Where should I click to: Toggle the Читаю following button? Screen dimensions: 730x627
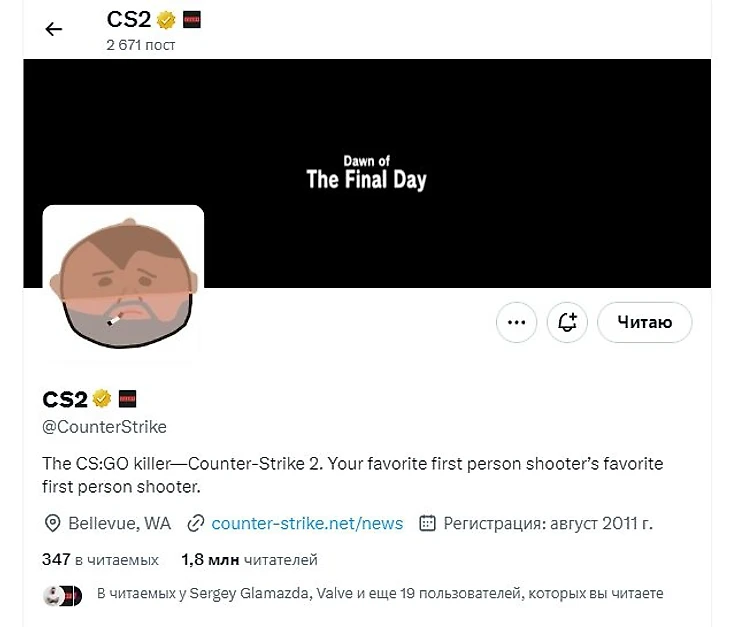[x=644, y=322]
